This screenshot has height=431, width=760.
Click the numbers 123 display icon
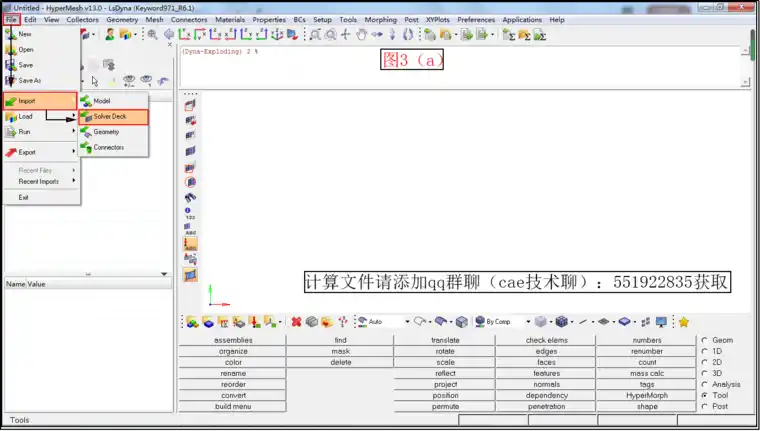click(x=190, y=213)
